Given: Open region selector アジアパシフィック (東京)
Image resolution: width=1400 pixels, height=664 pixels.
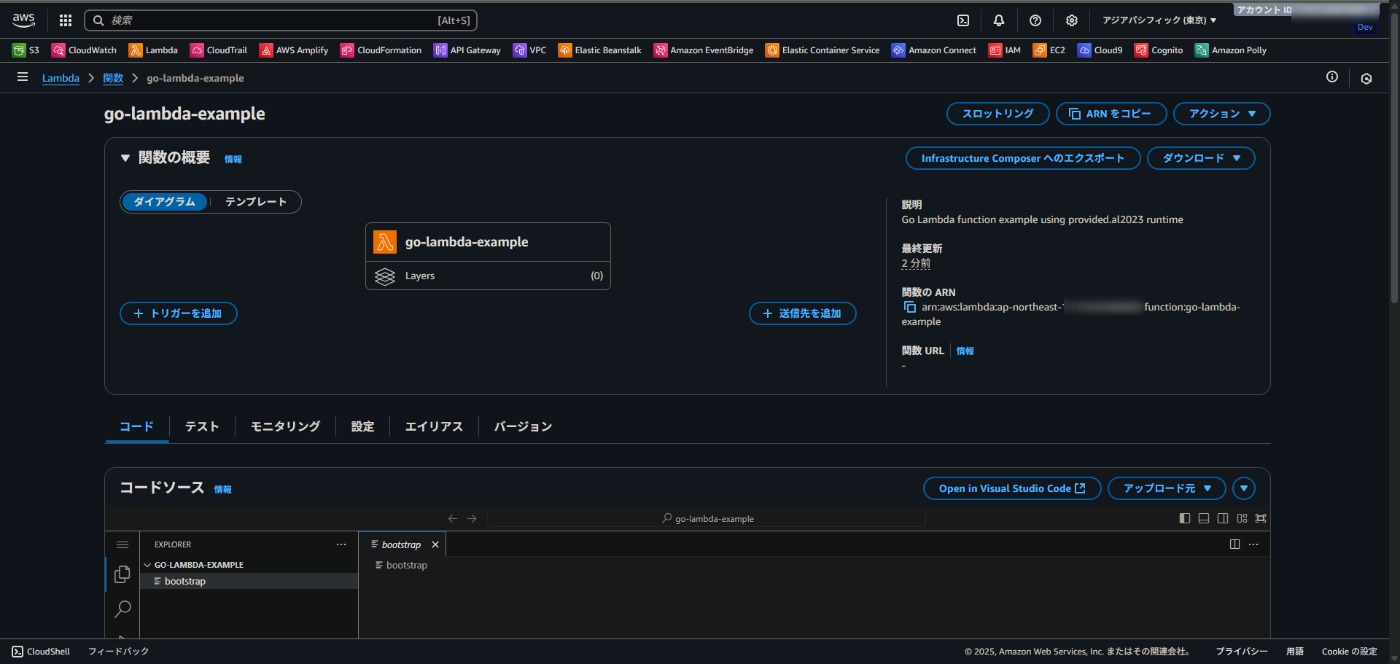Looking at the screenshot, I should tap(1159, 20).
